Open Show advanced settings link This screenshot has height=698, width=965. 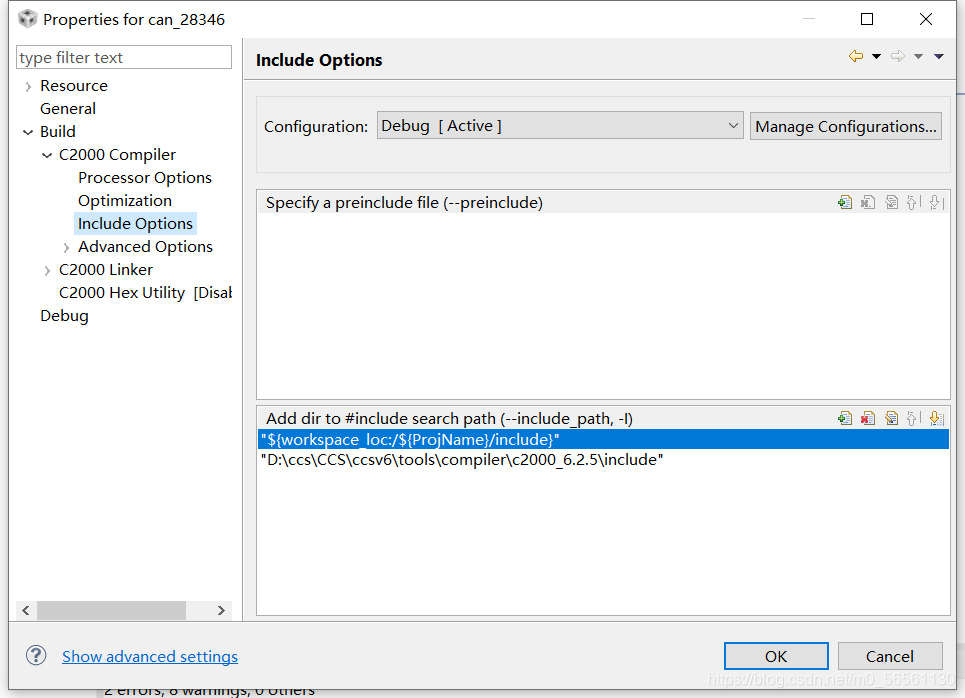coord(150,656)
